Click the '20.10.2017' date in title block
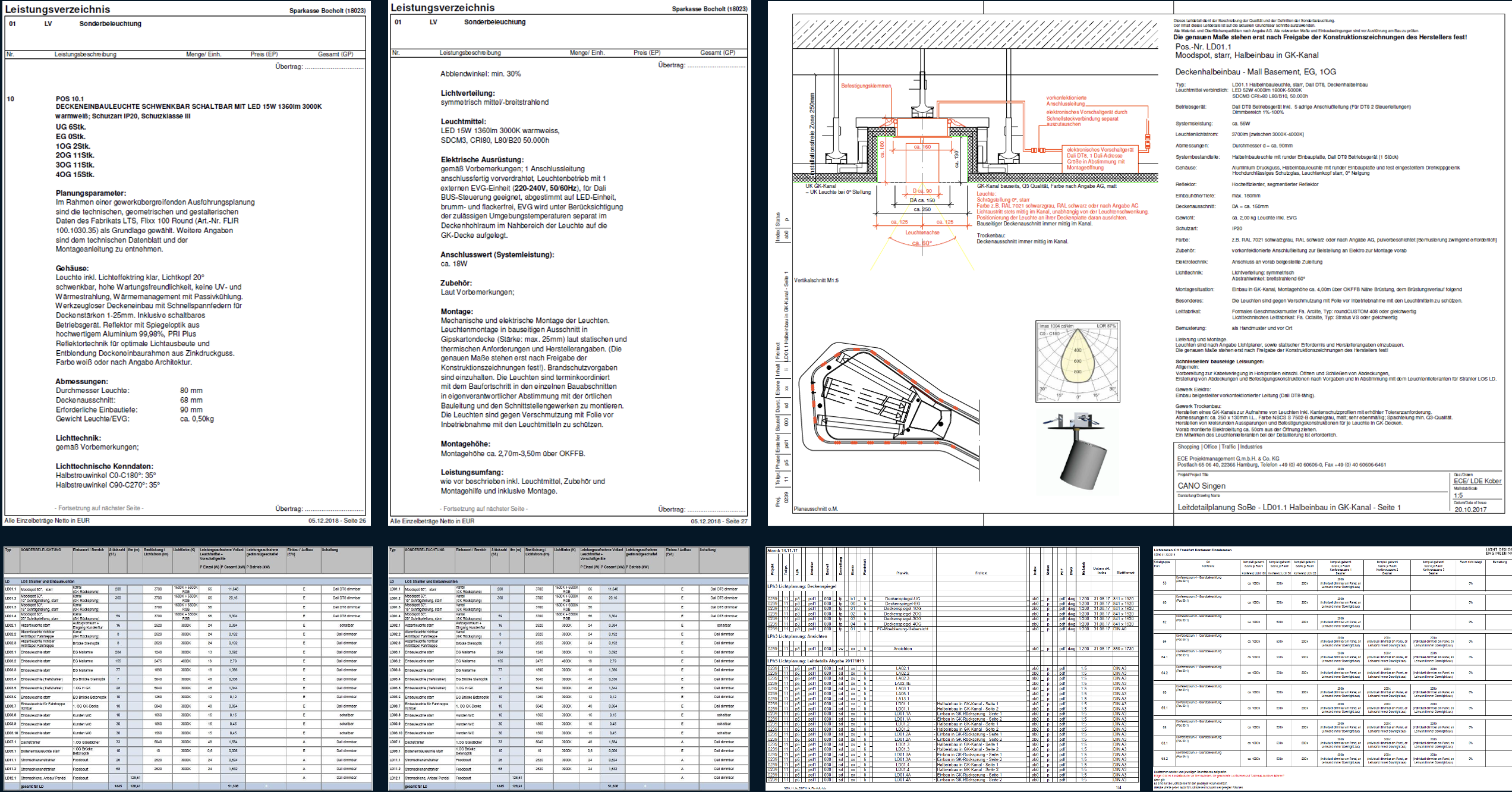 [x=1470, y=510]
